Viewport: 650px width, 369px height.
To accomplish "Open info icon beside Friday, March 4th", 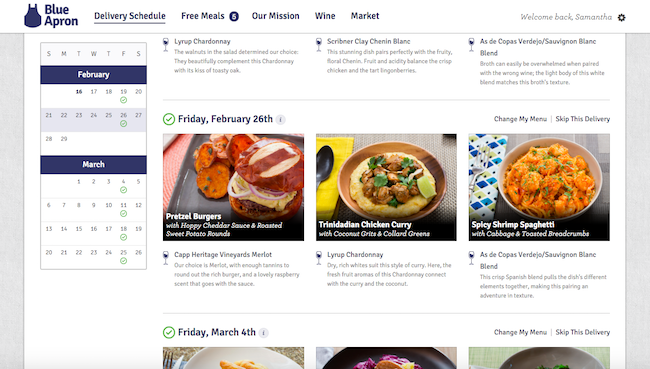I will [264, 333].
